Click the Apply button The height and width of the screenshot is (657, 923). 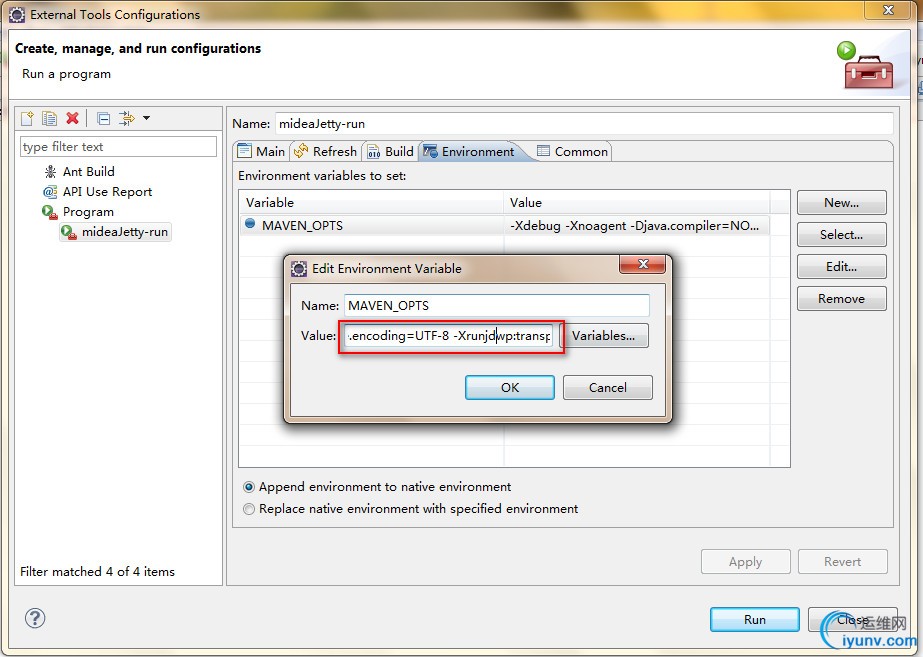click(x=745, y=562)
